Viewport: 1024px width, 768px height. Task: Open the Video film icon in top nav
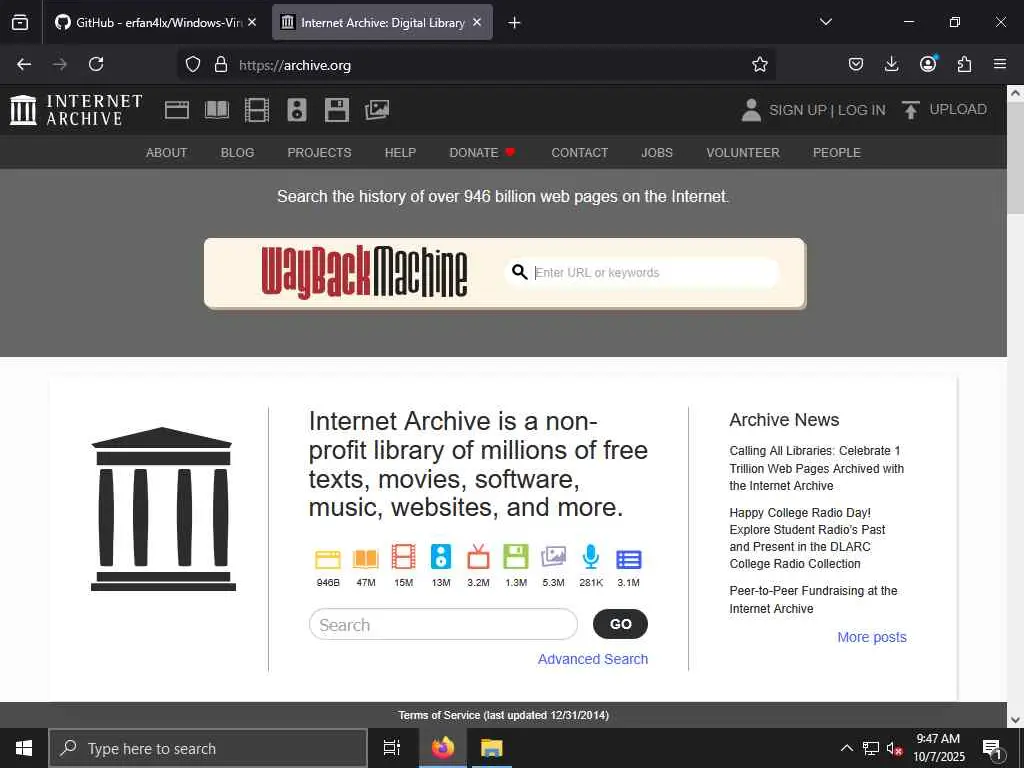pyautogui.click(x=257, y=110)
